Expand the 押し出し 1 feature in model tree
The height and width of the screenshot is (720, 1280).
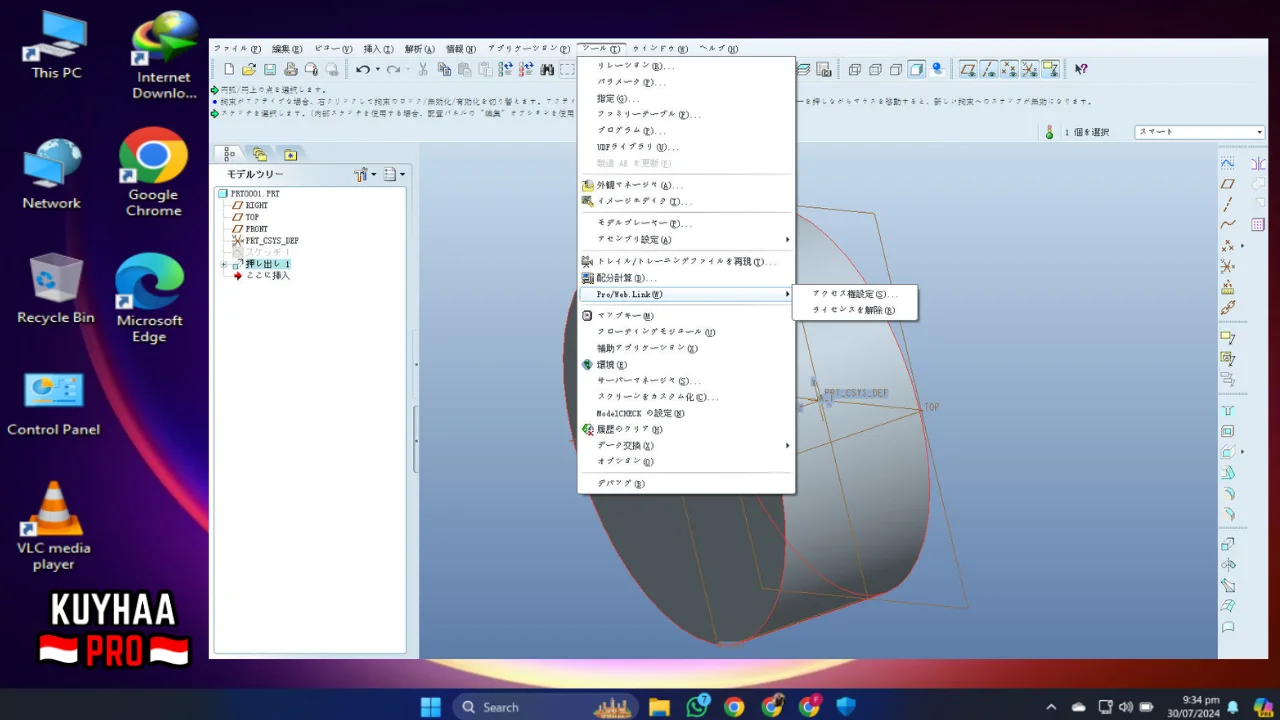[224, 265]
